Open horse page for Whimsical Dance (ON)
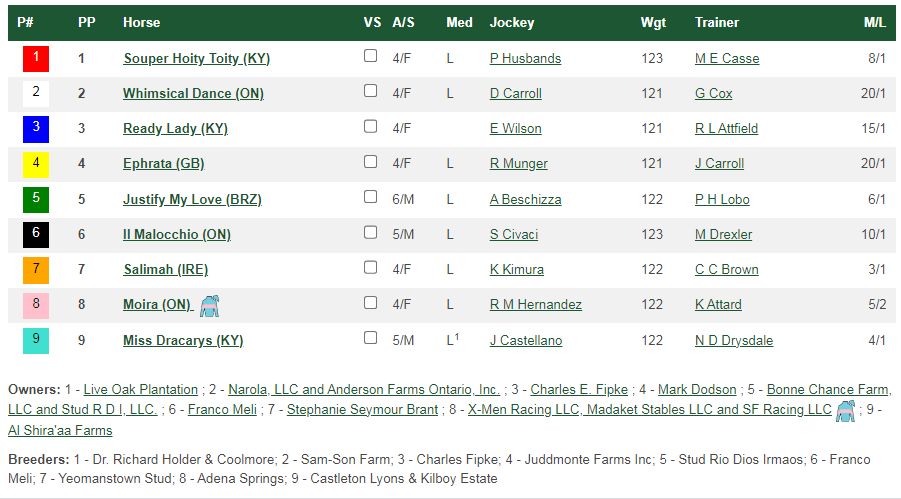The width and height of the screenshot is (901, 499). 193,94
